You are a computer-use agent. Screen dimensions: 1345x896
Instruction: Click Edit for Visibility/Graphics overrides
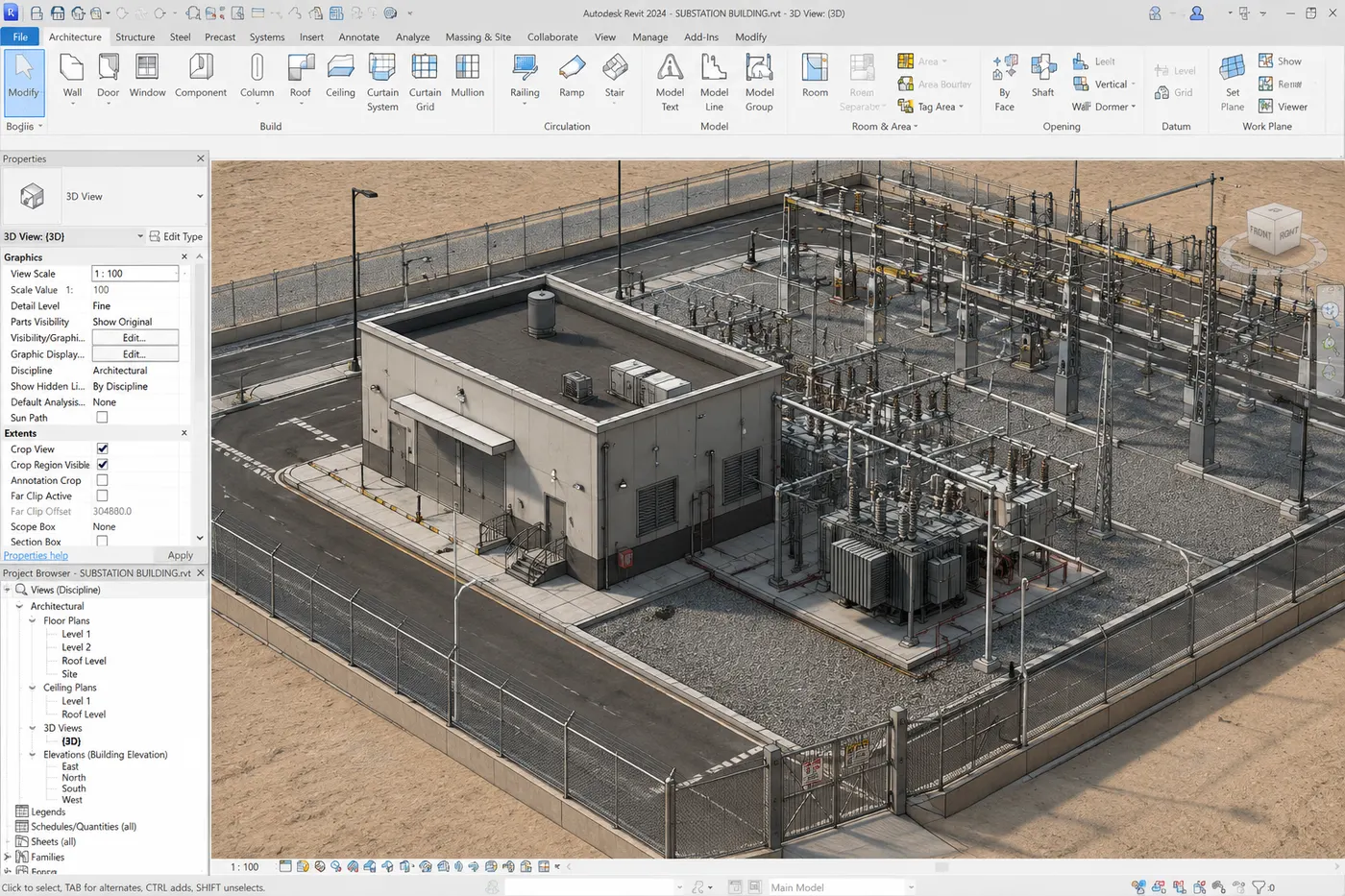[x=134, y=338]
